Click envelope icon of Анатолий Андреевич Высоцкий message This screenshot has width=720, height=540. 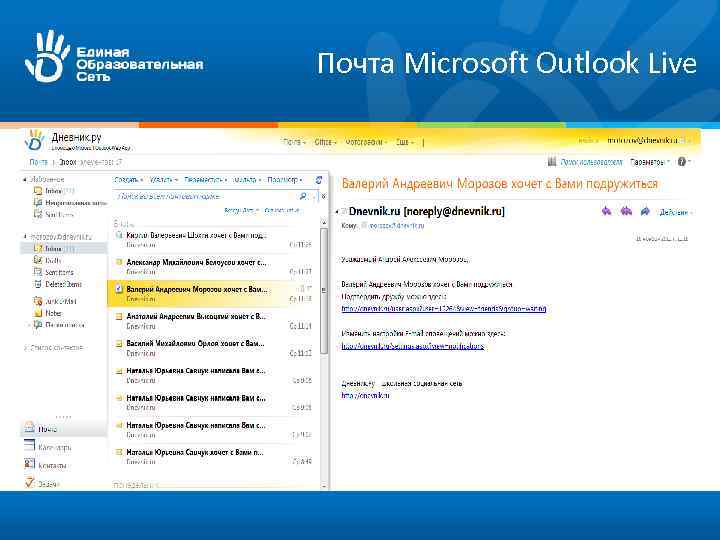click(x=119, y=316)
